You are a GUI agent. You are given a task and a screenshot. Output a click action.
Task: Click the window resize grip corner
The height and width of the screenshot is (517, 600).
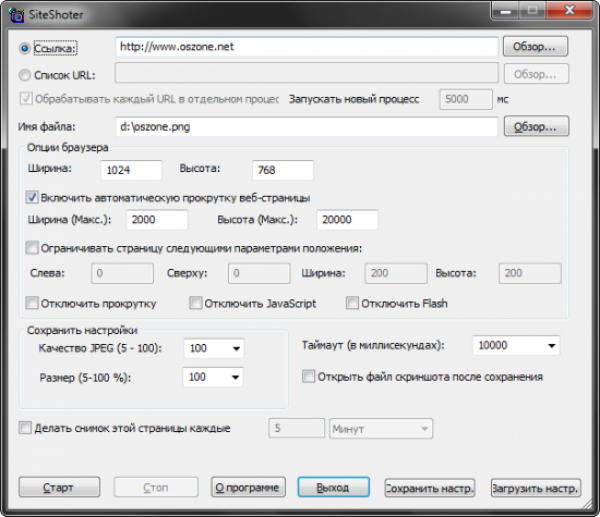click(585, 504)
